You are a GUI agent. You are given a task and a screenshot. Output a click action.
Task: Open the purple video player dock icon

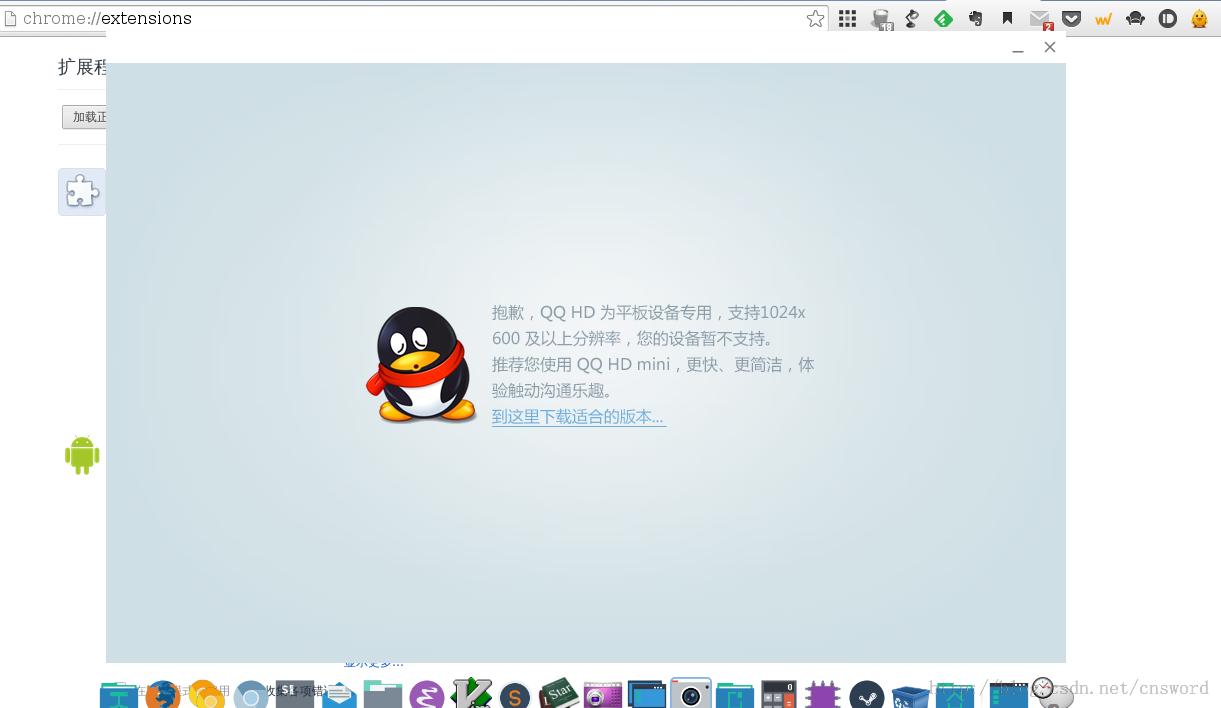603,695
